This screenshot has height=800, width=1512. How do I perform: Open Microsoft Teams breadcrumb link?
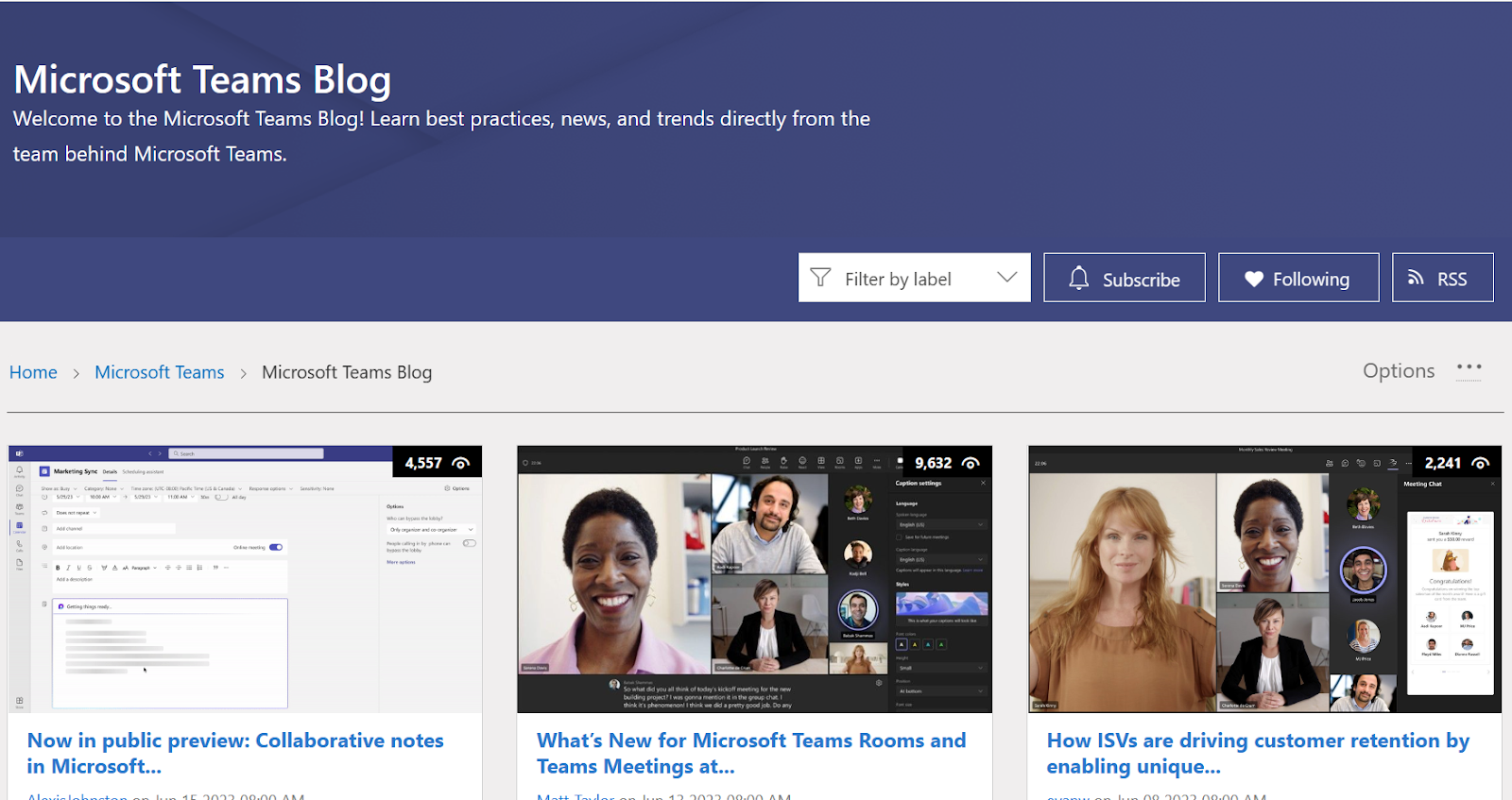click(160, 372)
